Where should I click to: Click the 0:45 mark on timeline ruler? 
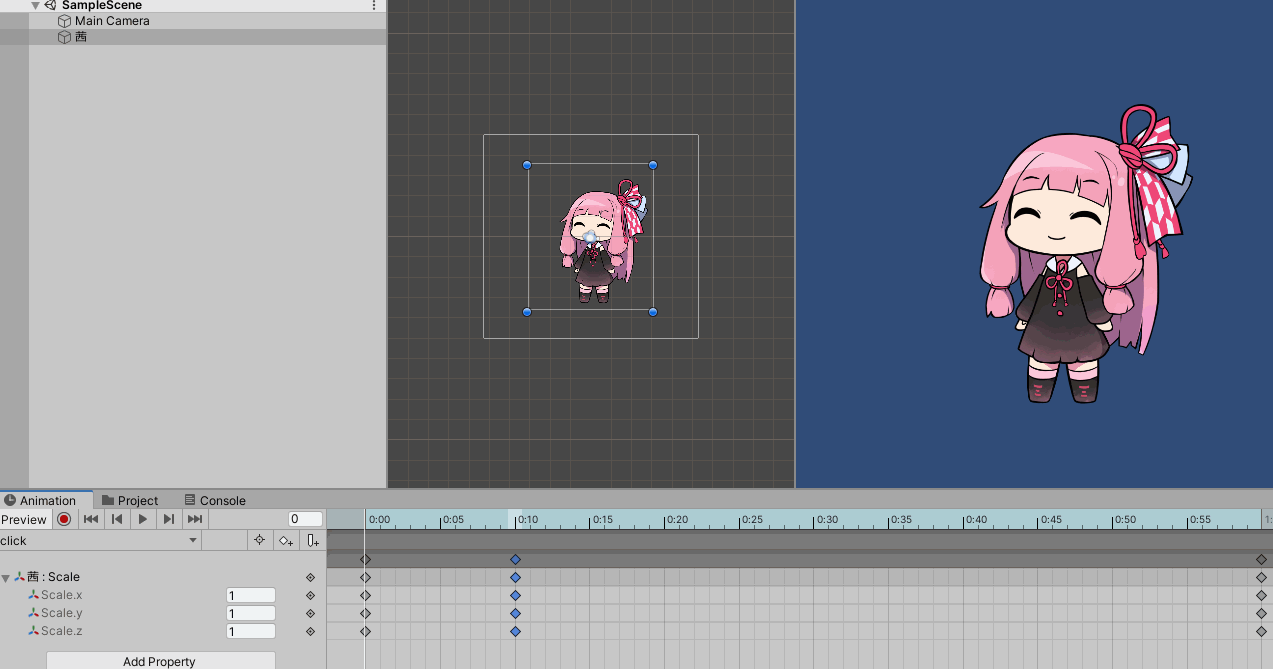(x=1050, y=520)
